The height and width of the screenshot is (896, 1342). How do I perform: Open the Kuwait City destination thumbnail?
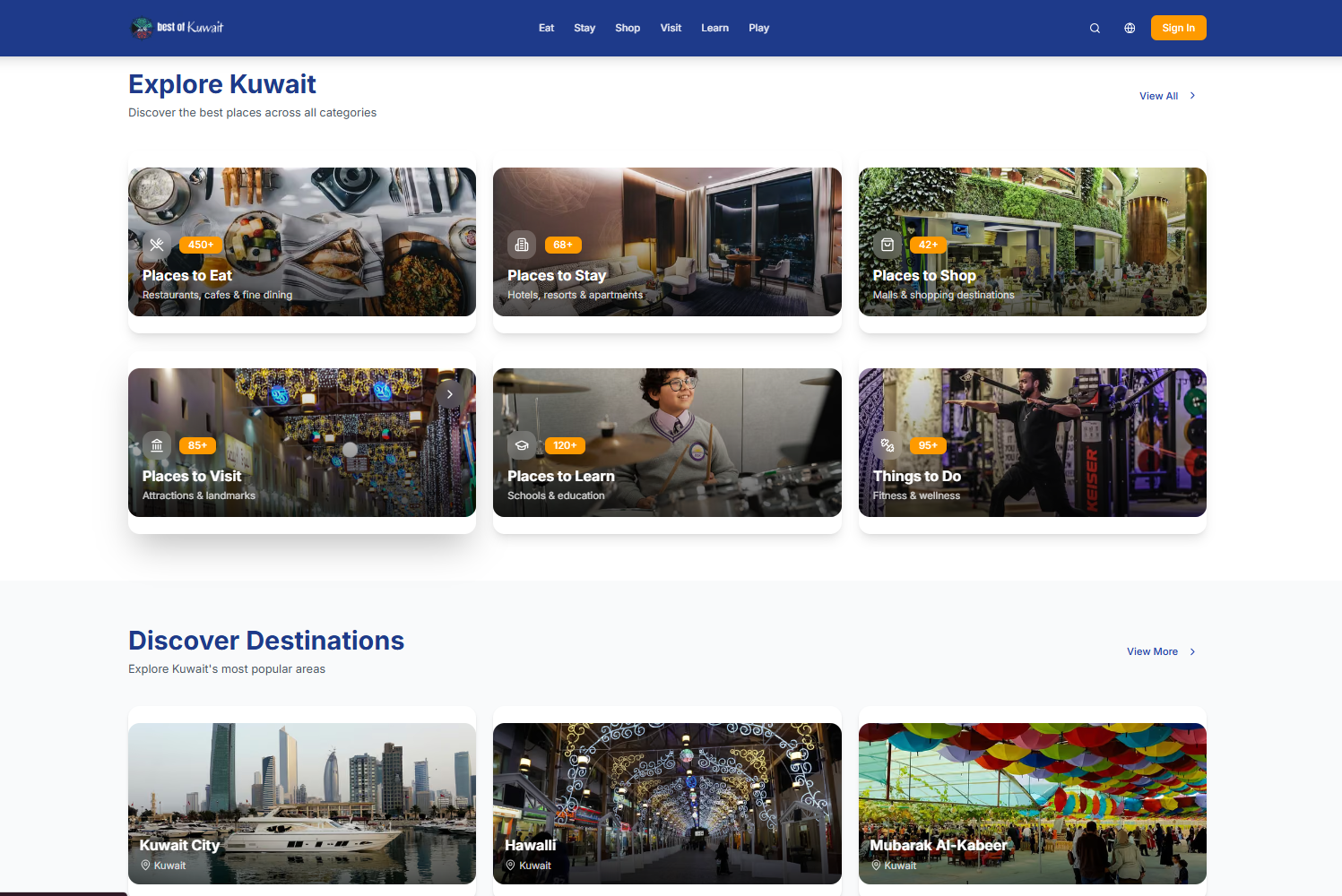302,804
